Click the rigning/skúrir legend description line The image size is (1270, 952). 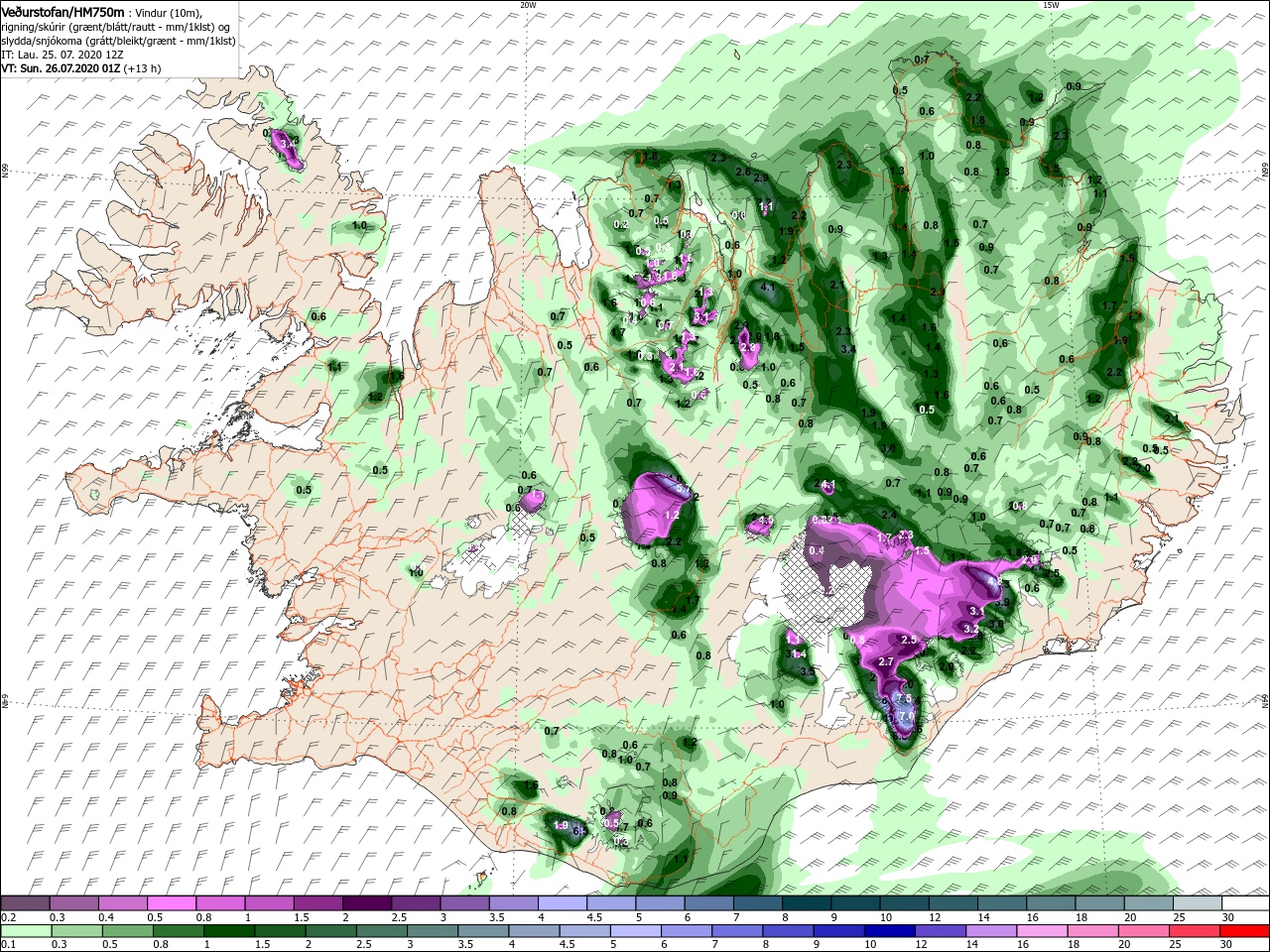[113, 27]
